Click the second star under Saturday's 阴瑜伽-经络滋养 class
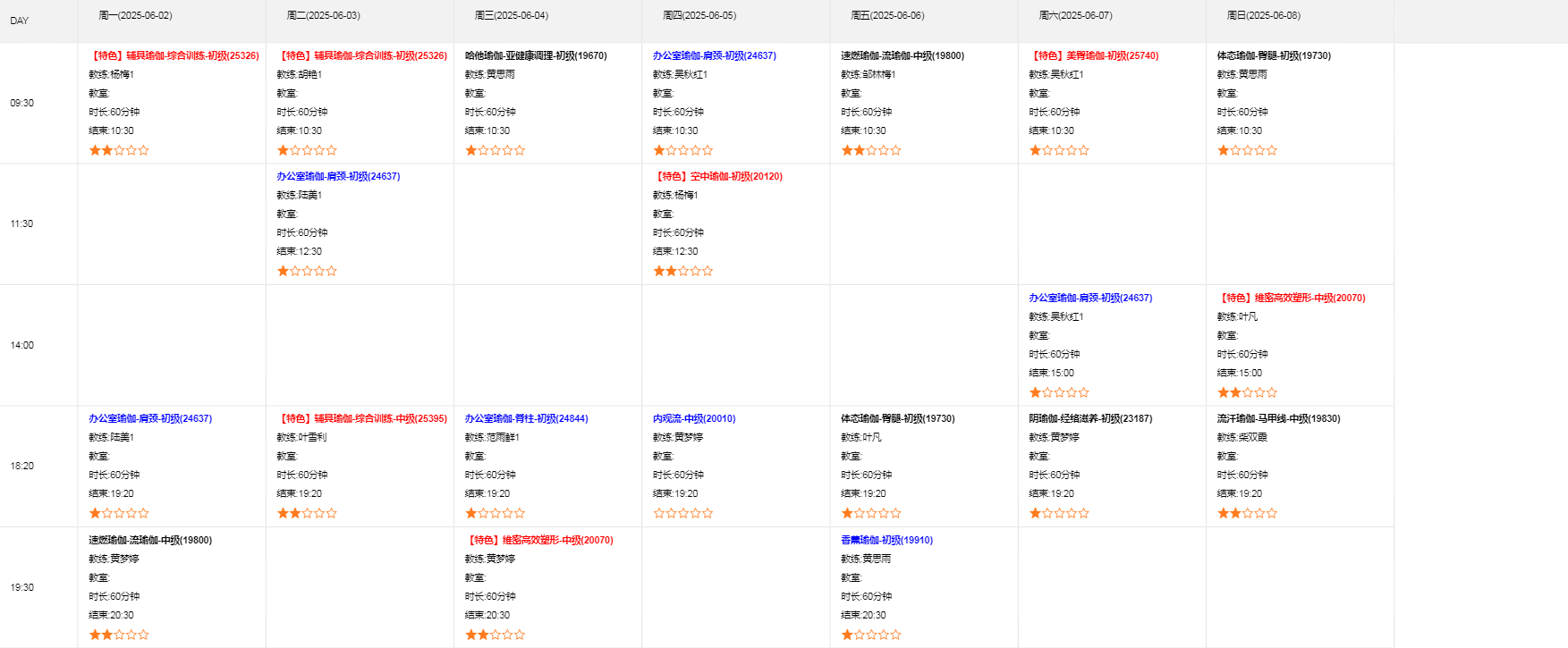 1047,513
